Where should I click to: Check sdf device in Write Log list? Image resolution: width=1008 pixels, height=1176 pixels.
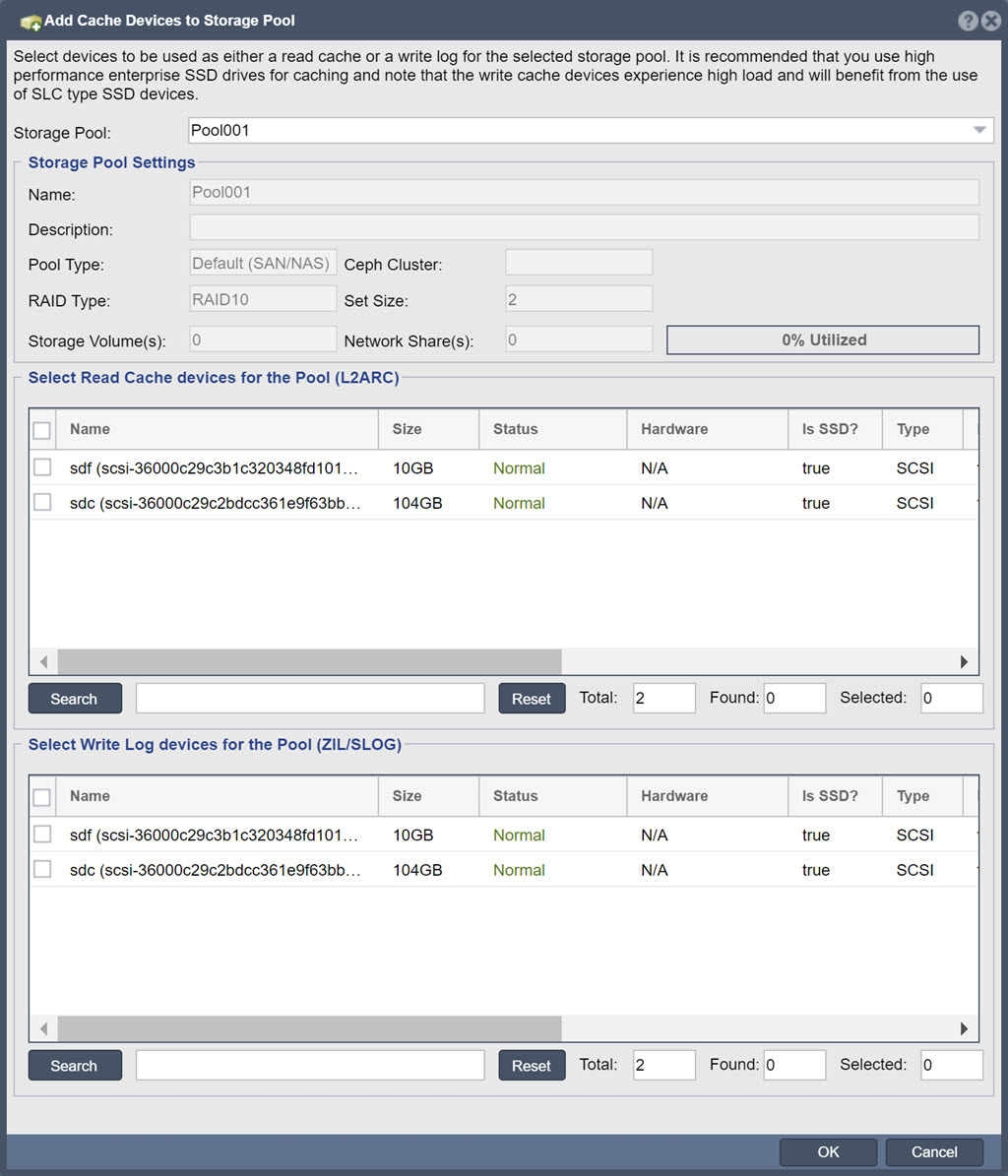point(42,834)
